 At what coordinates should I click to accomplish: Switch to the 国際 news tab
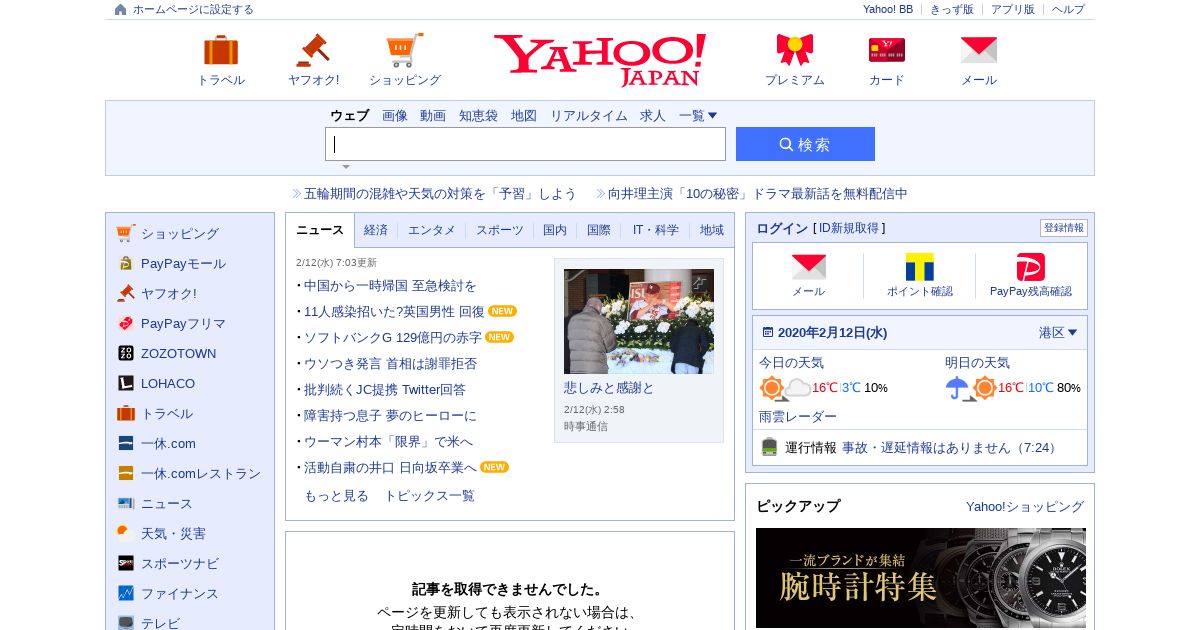599,230
